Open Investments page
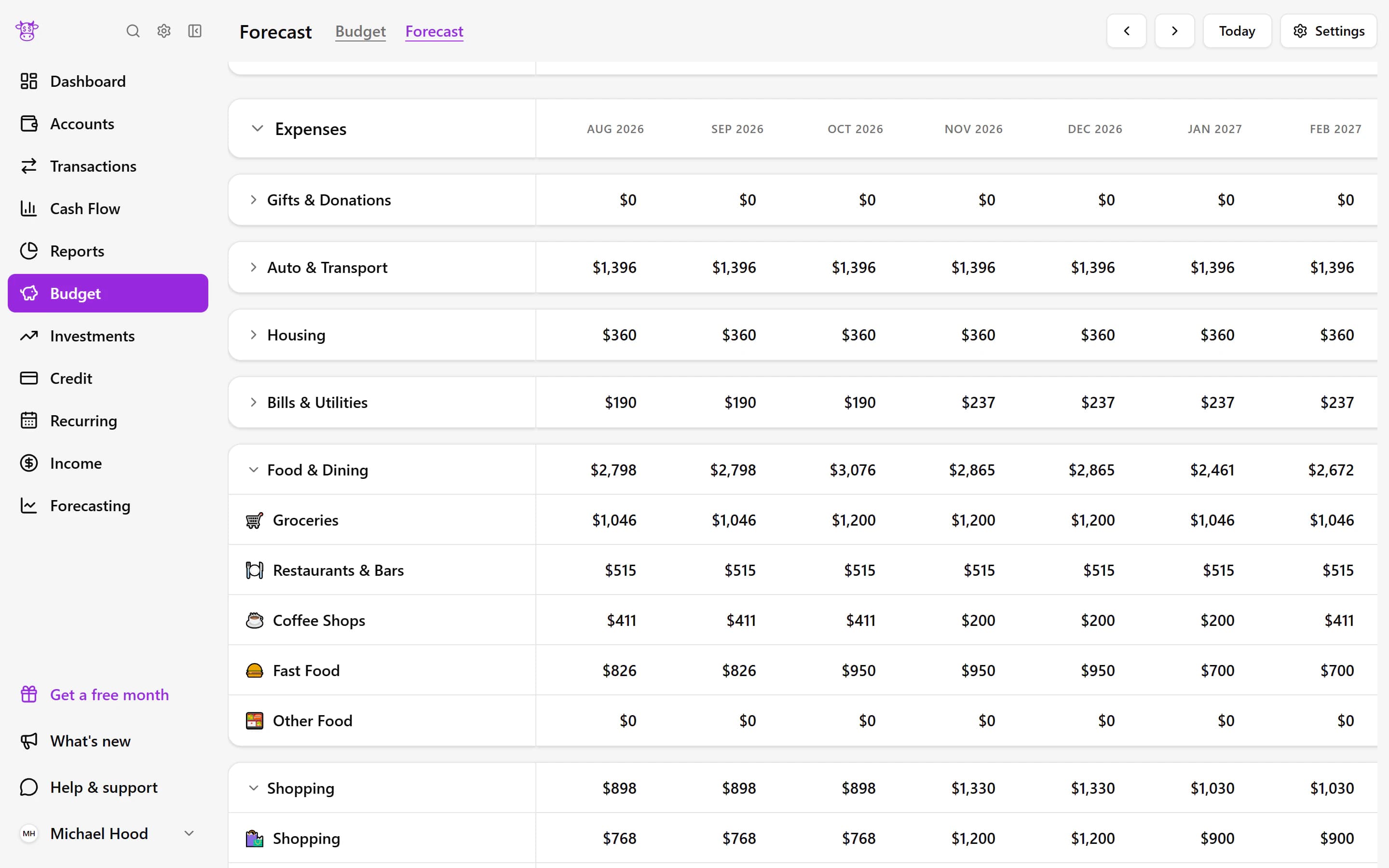The width and height of the screenshot is (1389, 868). 108,336
